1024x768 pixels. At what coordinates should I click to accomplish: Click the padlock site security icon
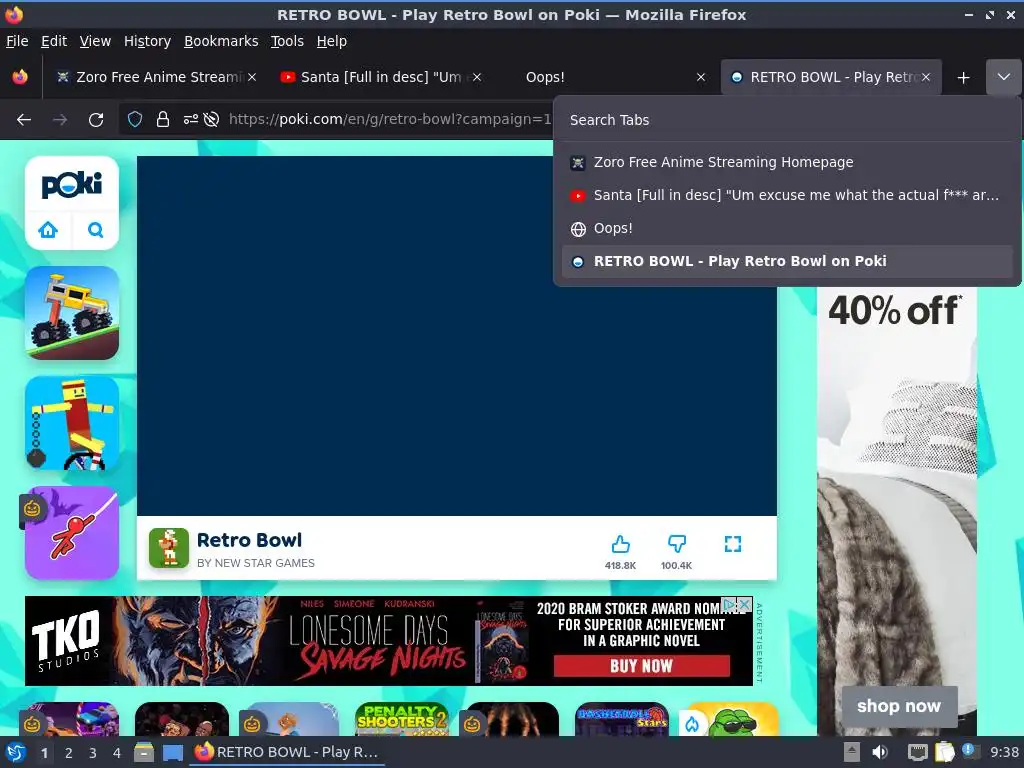163,119
